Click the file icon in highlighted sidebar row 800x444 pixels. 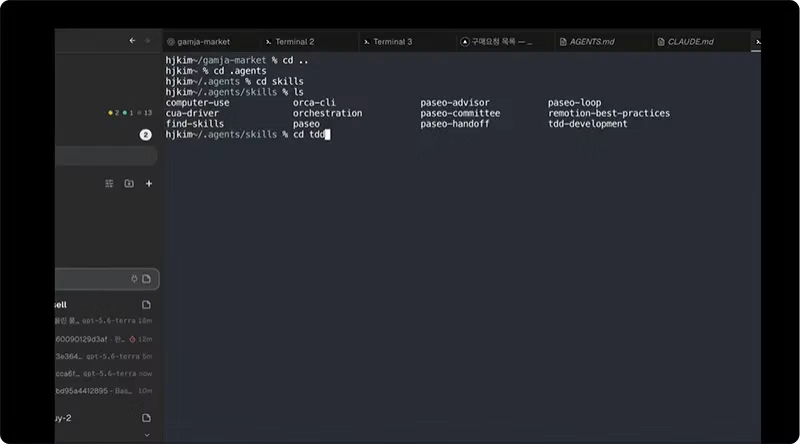[146, 279]
